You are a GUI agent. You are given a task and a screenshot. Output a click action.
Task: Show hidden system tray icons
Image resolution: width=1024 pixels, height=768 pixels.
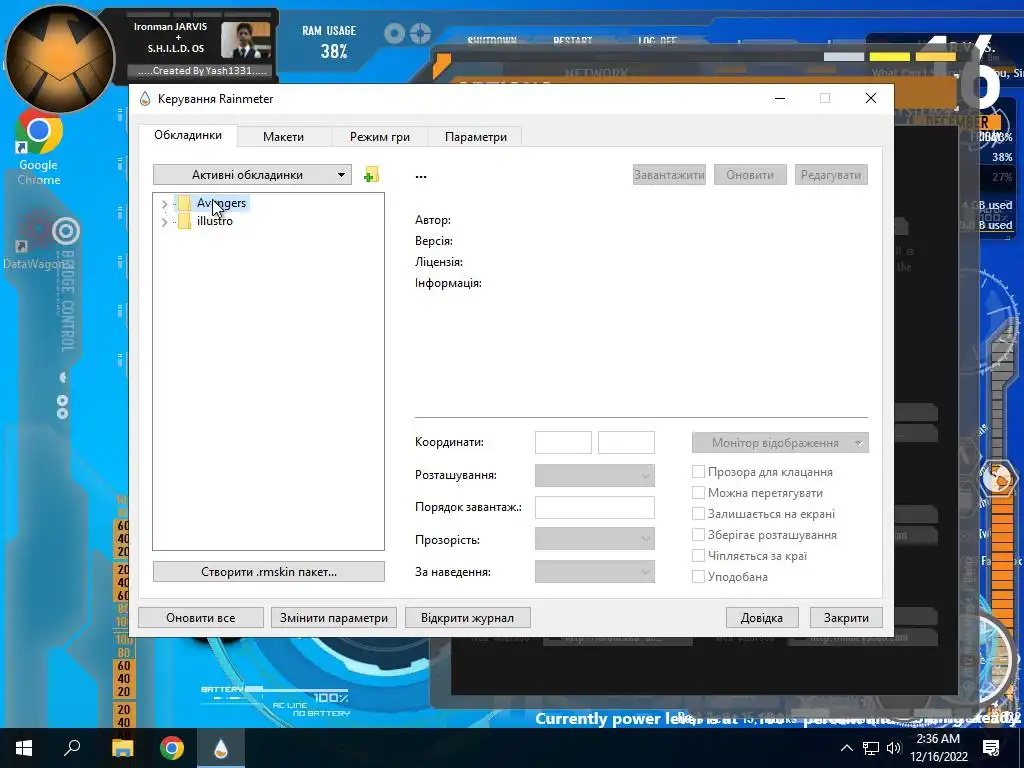click(x=846, y=748)
